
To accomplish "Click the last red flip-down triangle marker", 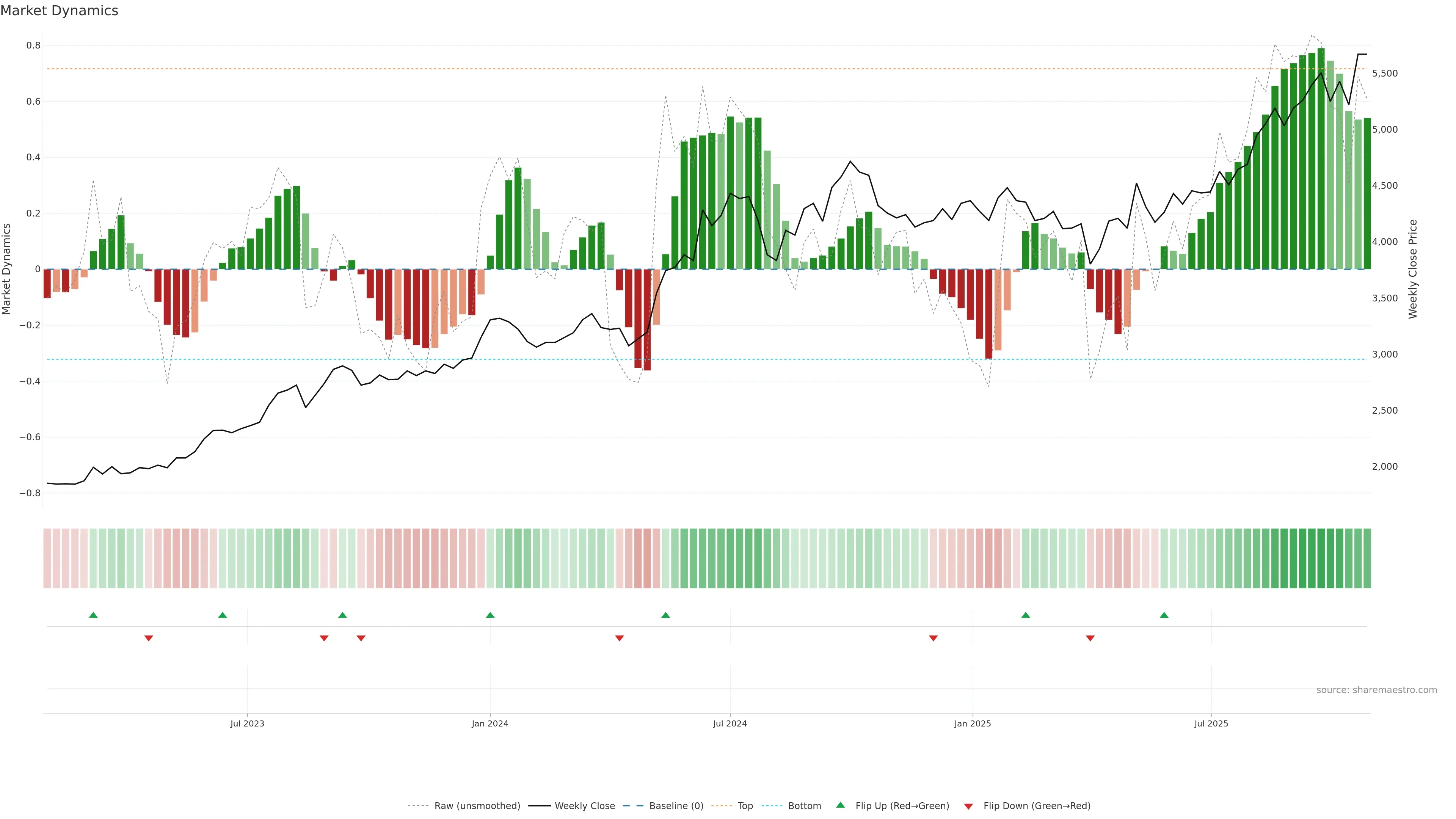I will [x=1090, y=638].
